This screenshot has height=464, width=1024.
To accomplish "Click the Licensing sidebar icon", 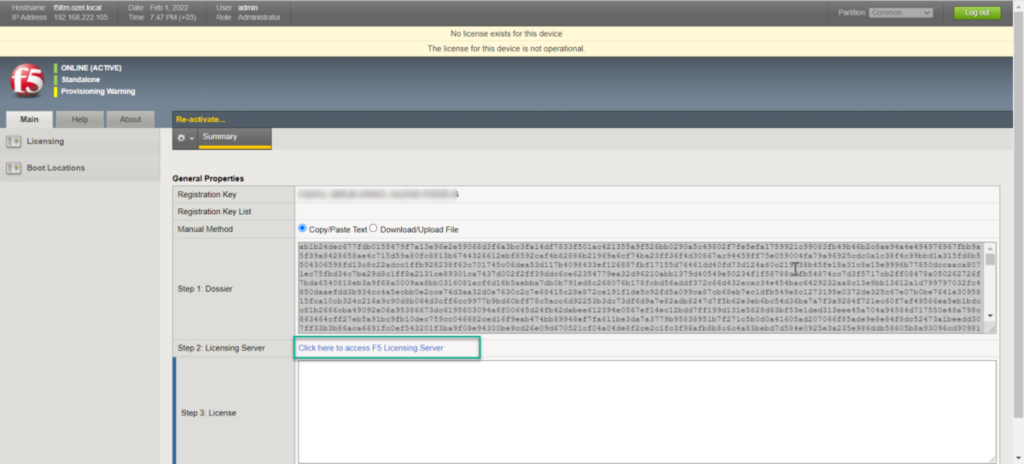I will click(x=14, y=141).
